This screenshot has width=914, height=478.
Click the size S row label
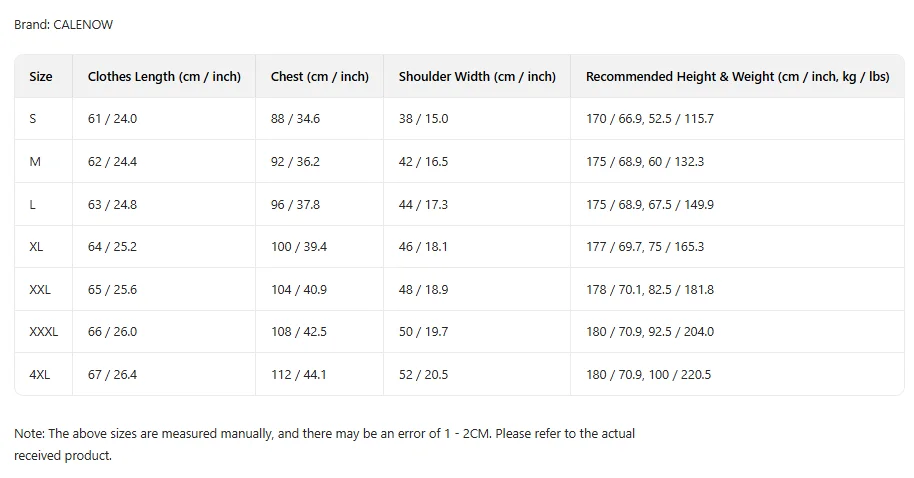[x=33, y=119]
